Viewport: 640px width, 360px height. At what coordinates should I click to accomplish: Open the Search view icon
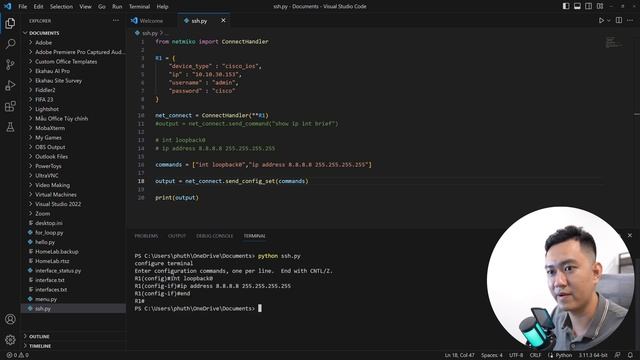tap(10, 44)
